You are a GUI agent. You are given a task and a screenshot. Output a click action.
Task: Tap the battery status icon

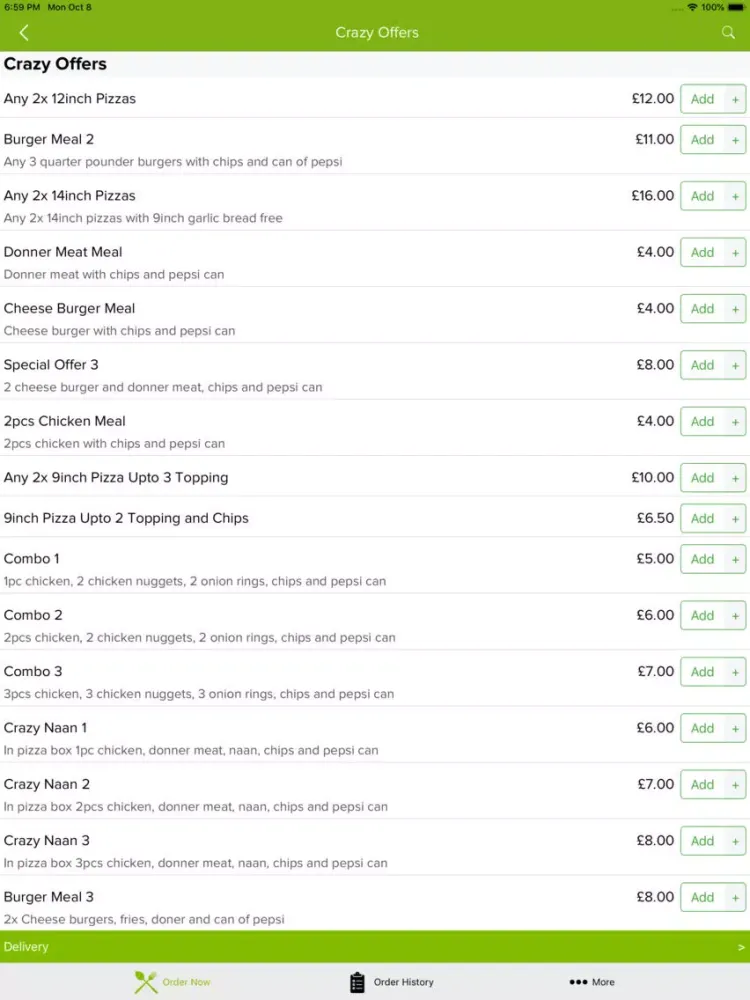click(x=737, y=7)
